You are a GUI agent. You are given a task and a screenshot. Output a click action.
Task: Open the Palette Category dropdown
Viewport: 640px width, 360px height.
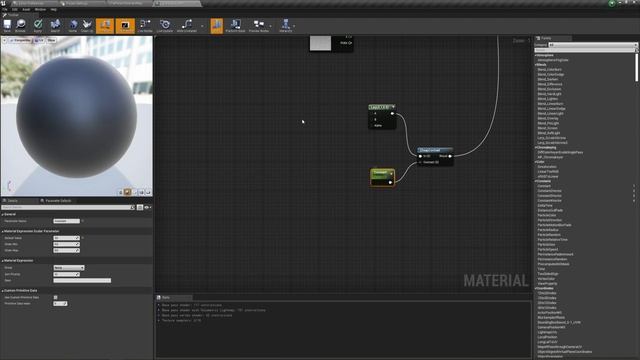pos(592,45)
